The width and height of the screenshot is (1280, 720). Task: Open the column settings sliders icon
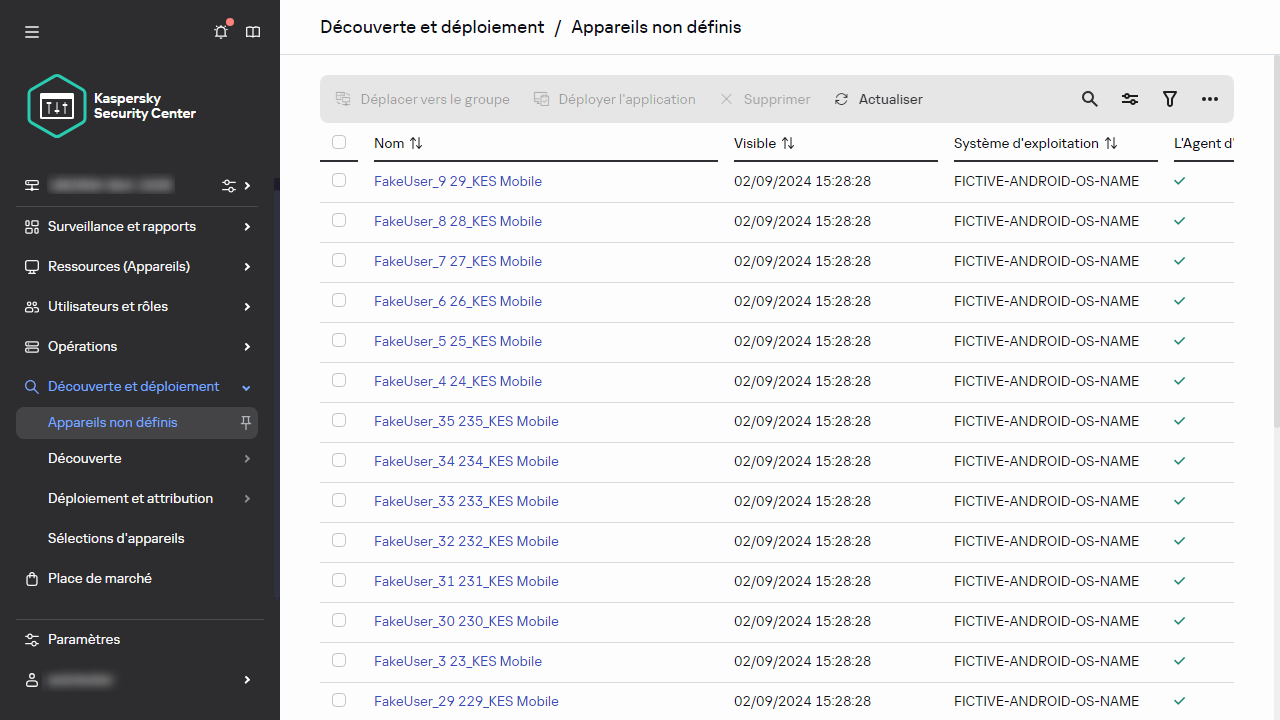point(1129,99)
